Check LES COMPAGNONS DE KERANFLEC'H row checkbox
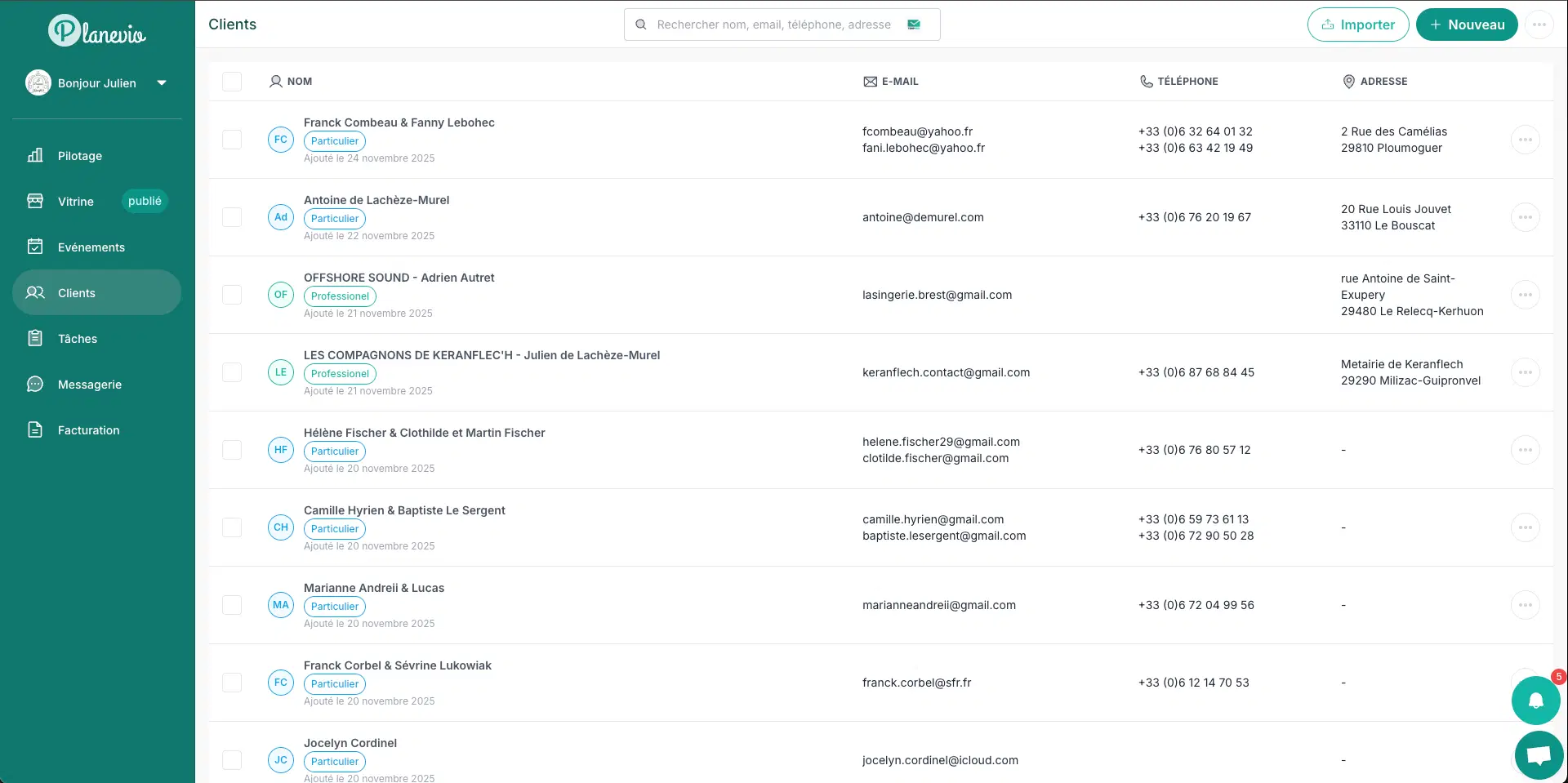This screenshot has width=1568, height=783. coord(232,372)
